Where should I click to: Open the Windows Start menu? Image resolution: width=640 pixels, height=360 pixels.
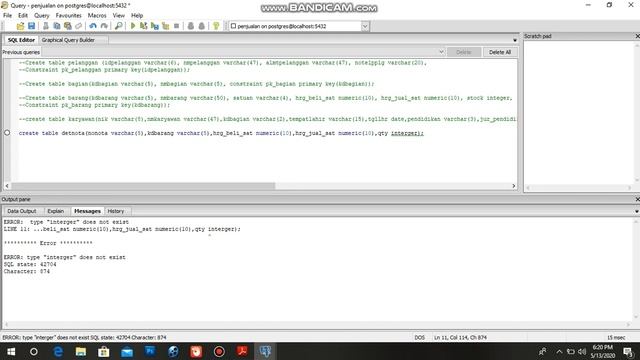[11, 351]
